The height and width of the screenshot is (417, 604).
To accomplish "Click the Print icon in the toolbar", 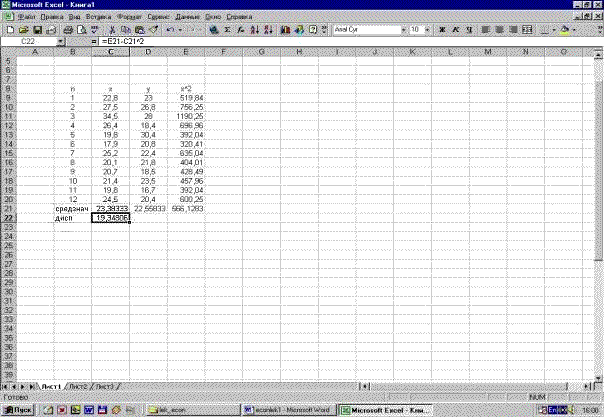I will [67, 31].
